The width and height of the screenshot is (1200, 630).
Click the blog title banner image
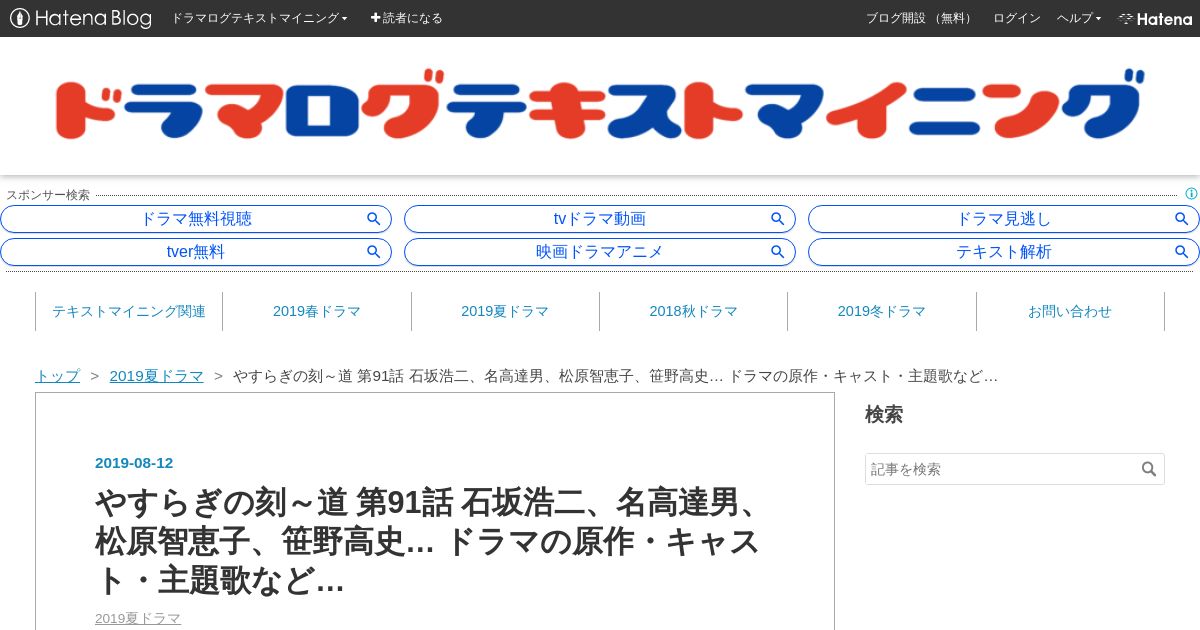598,105
